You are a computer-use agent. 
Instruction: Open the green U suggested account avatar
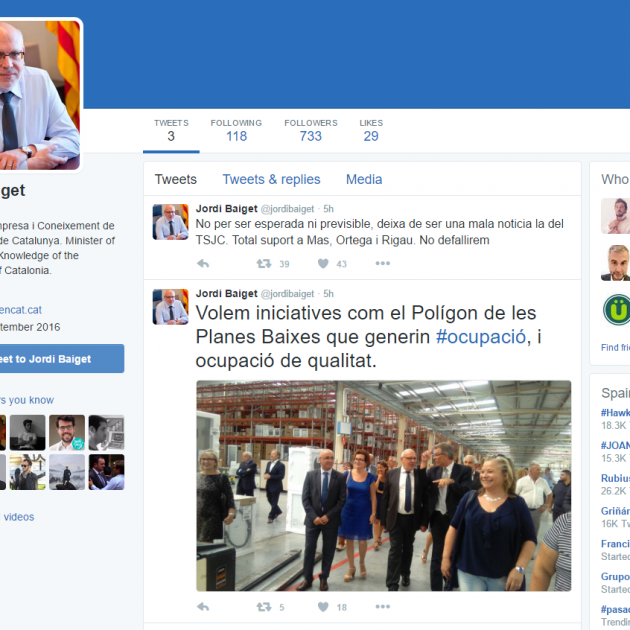point(616,310)
